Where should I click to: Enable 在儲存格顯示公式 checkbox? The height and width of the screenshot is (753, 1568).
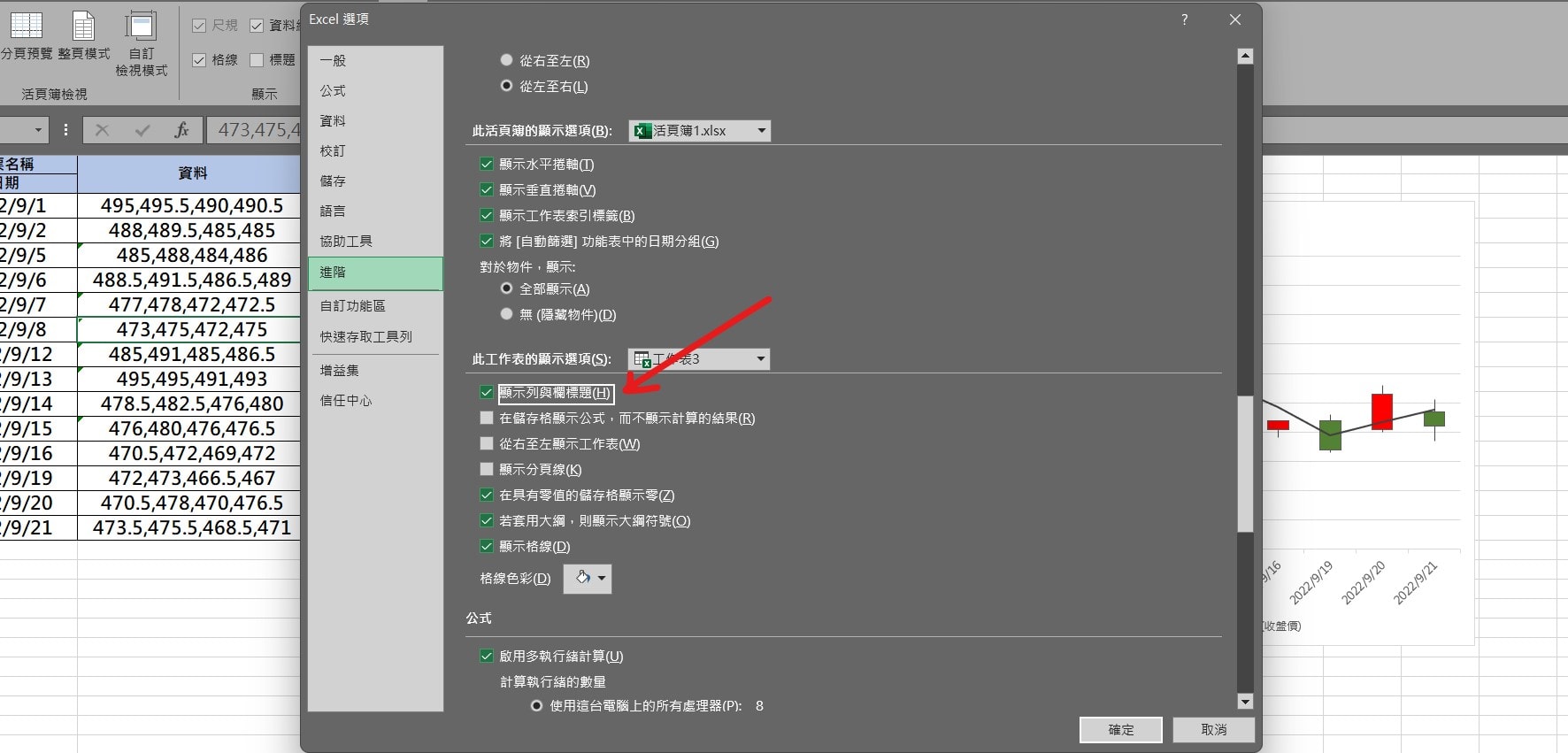[487, 418]
